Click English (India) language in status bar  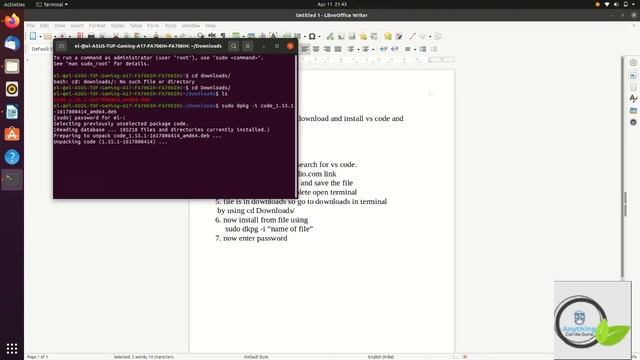click(x=381, y=357)
